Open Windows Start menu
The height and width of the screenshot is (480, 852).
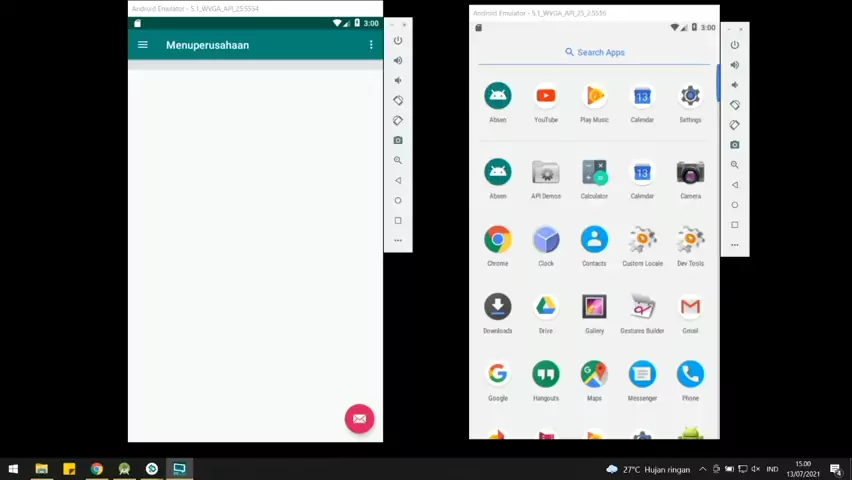(x=13, y=469)
